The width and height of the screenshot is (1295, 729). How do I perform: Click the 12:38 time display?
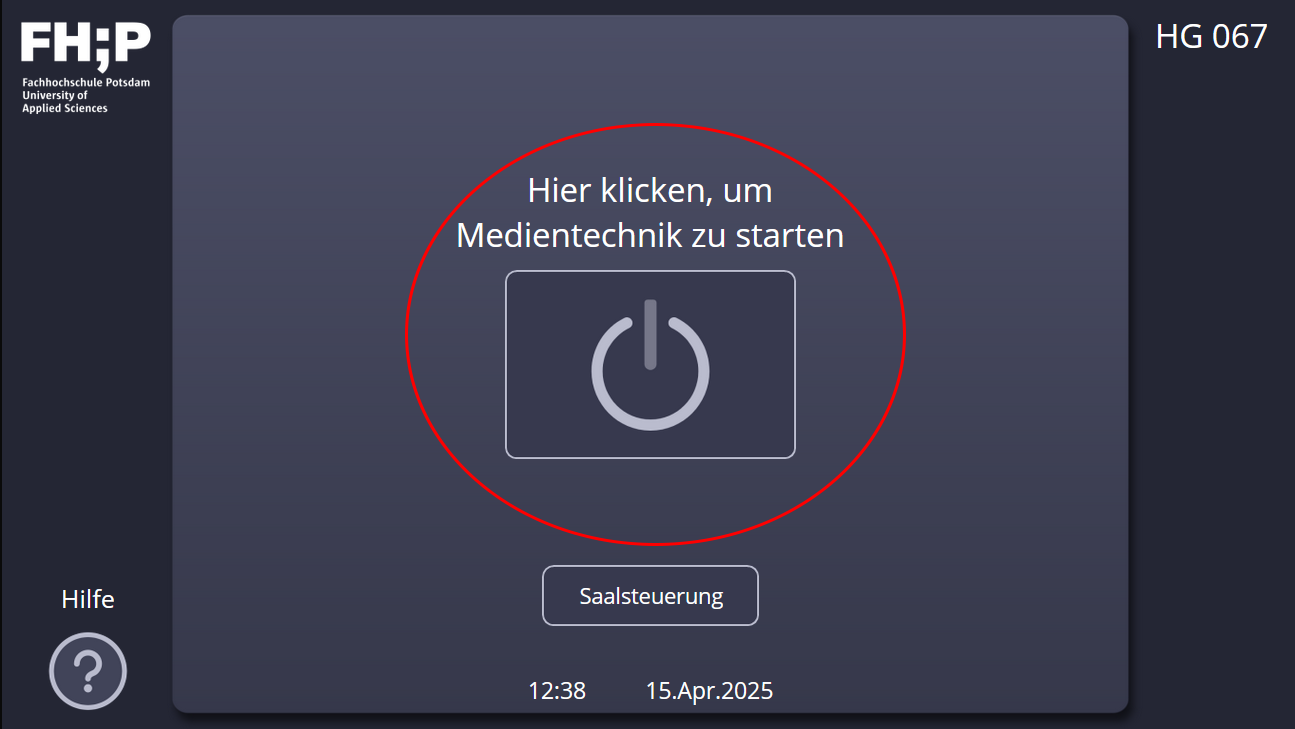(x=557, y=691)
